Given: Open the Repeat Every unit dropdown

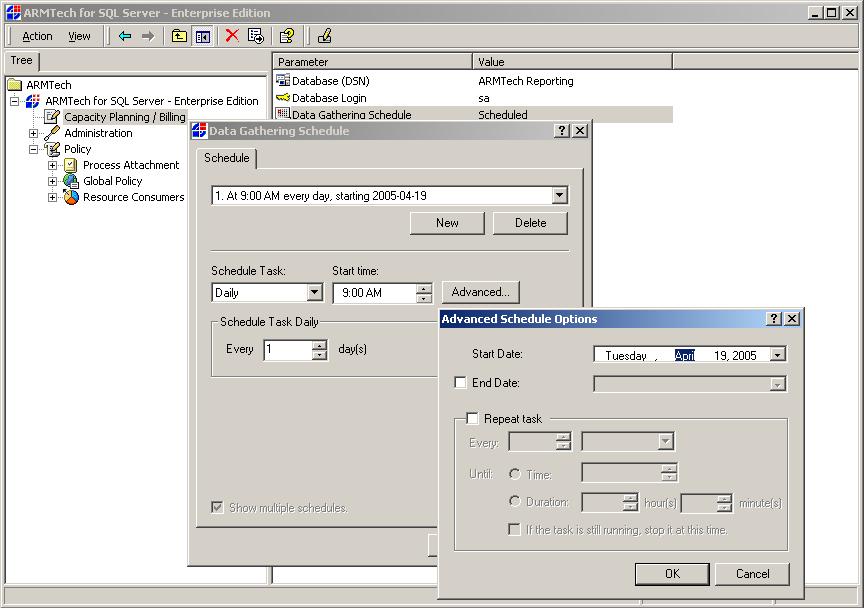Looking at the screenshot, I should click(x=666, y=441).
